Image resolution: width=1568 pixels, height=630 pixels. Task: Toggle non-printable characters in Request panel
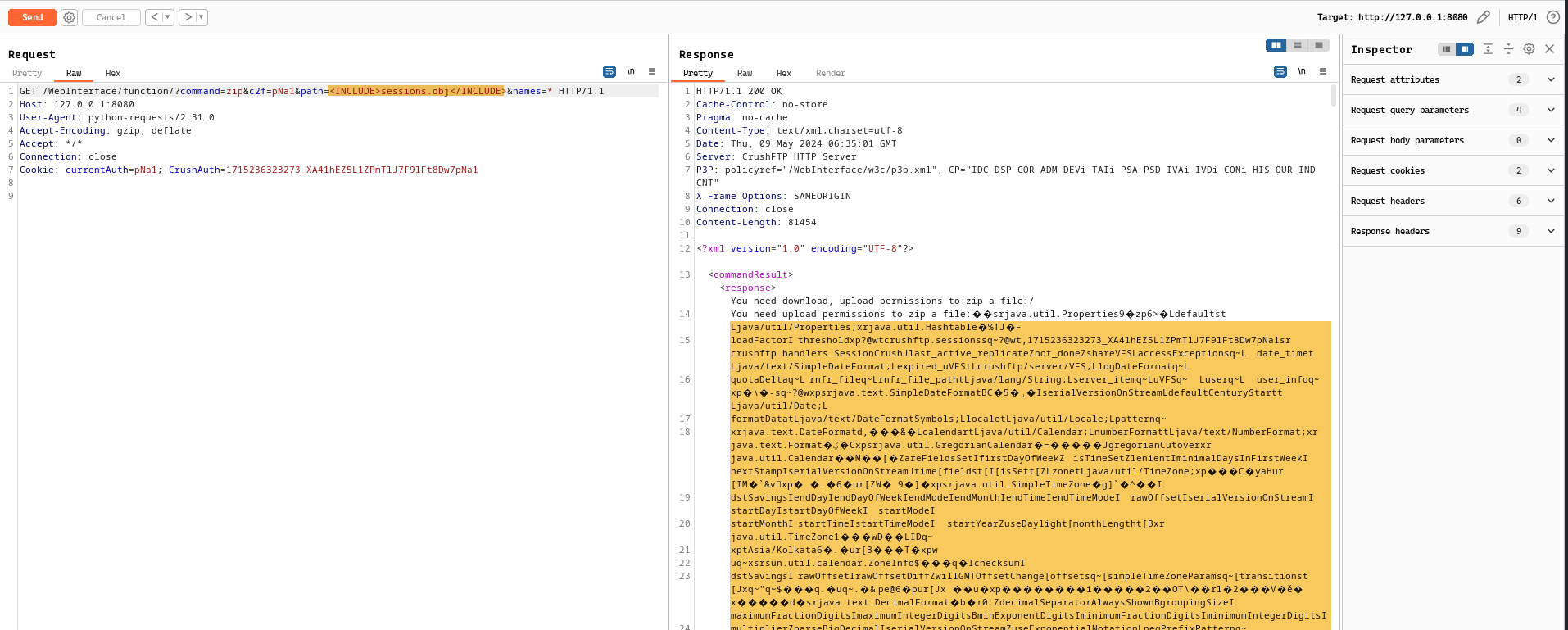click(x=631, y=71)
